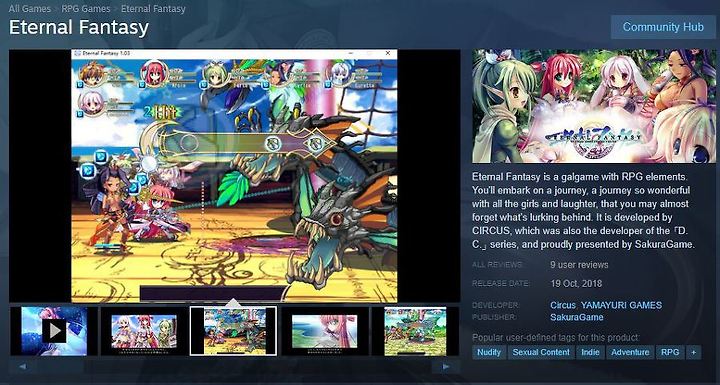The image size is (720, 385).
Task: Click the pink-haired character portrait on second row
Action: pos(90,103)
